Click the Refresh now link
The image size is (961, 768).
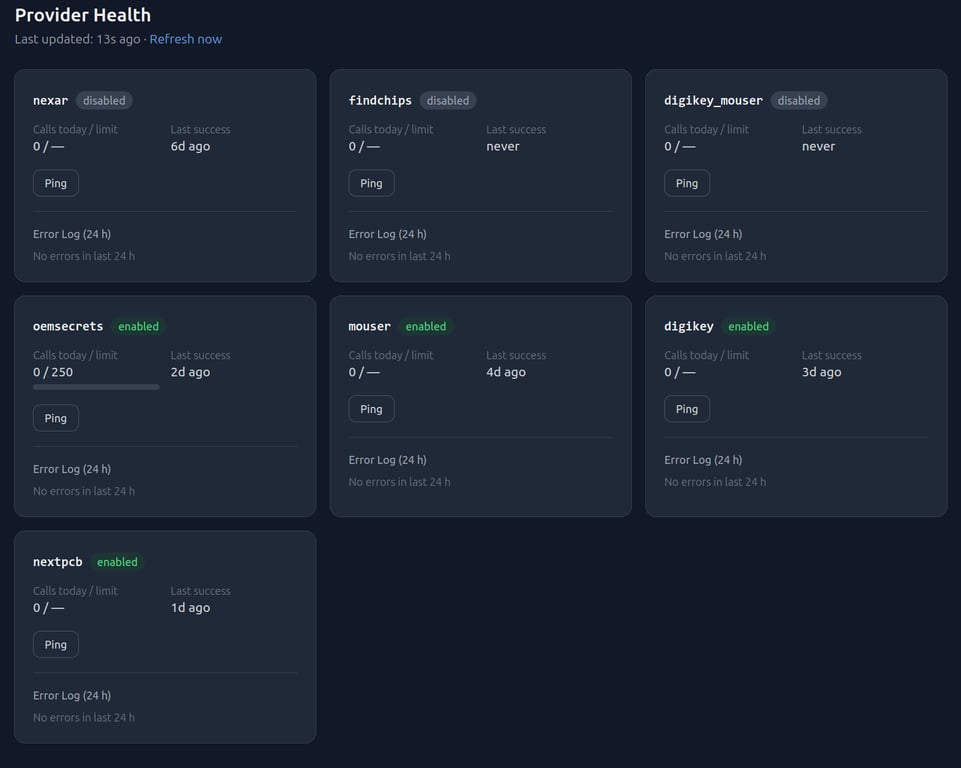coord(186,39)
